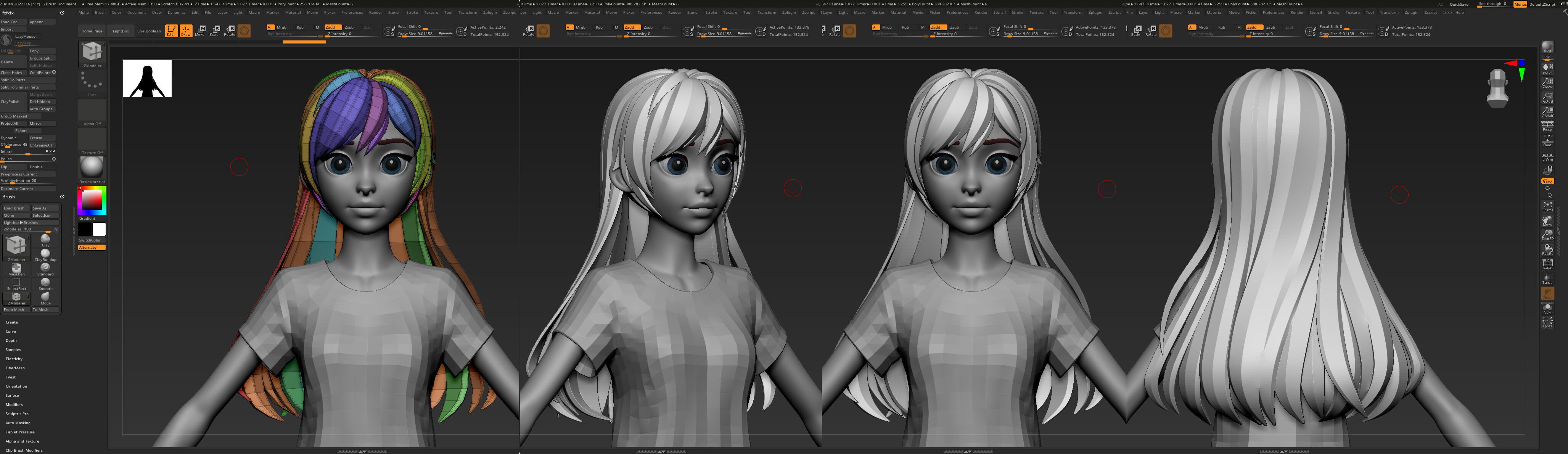Select the MaskPen brush
The width and height of the screenshot is (1568, 454).
coord(16,270)
